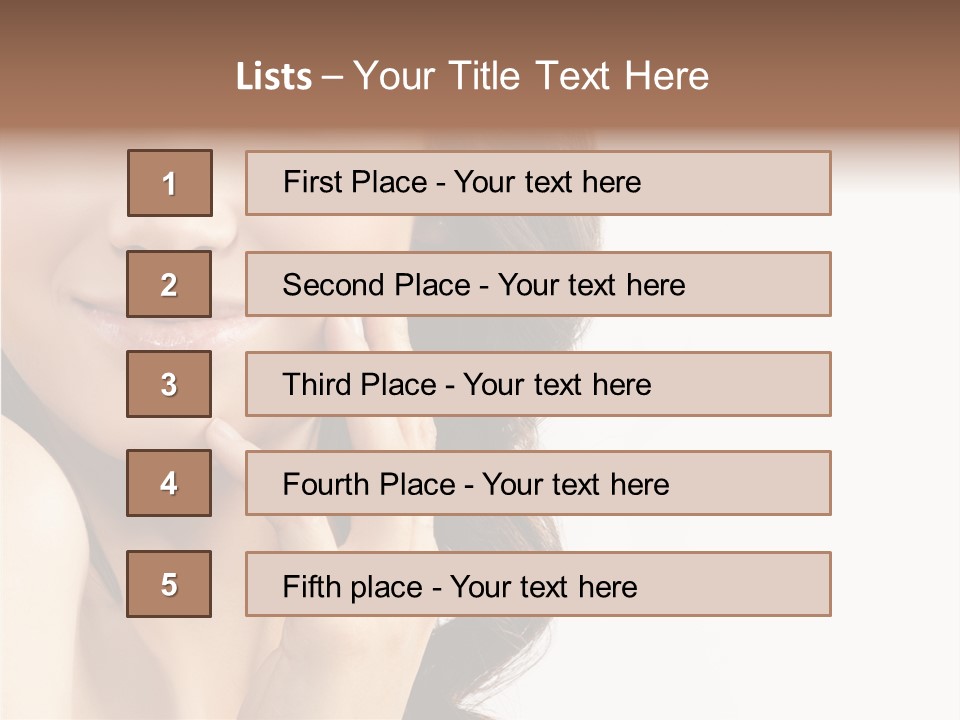Select the First Place text box

click(x=538, y=183)
